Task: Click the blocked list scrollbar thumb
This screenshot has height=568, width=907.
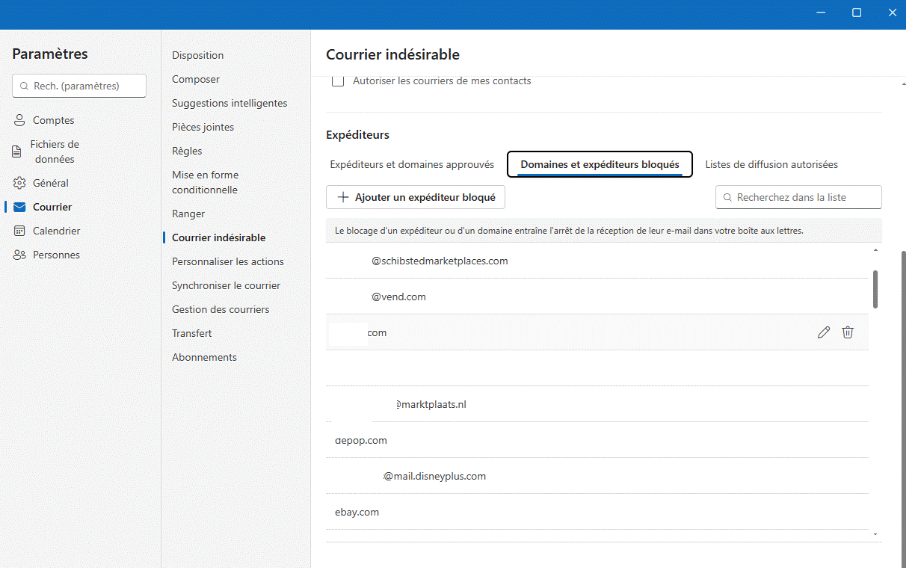Action: (875, 289)
